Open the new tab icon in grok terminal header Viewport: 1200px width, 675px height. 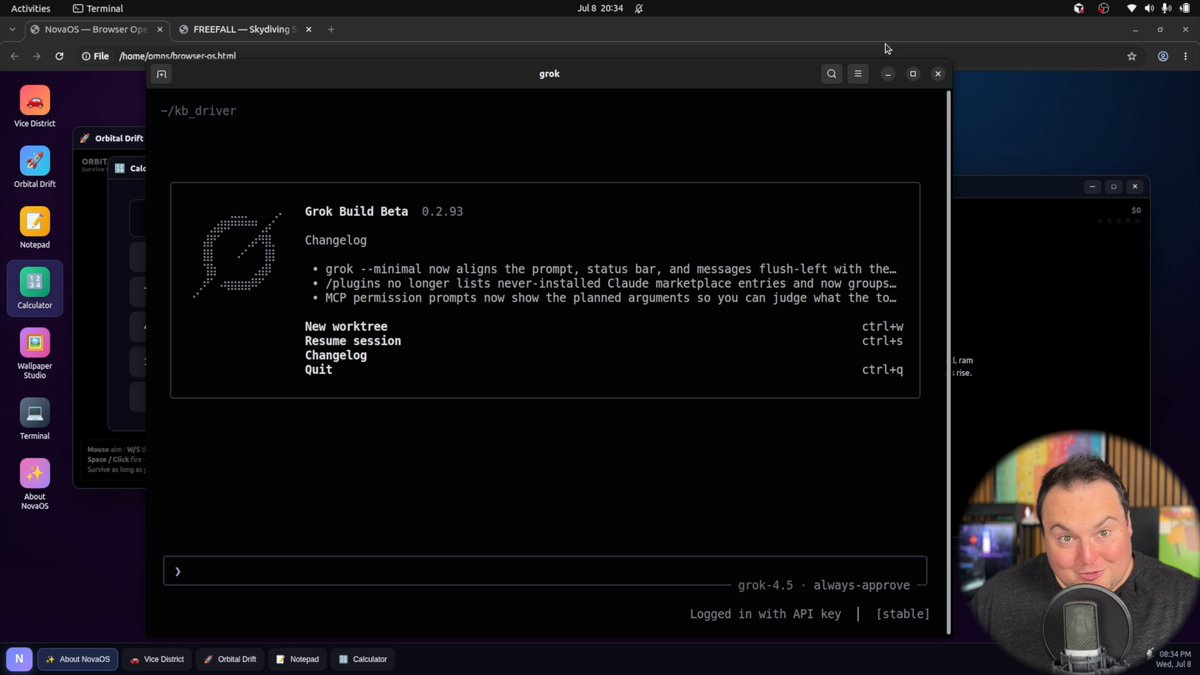click(161, 74)
